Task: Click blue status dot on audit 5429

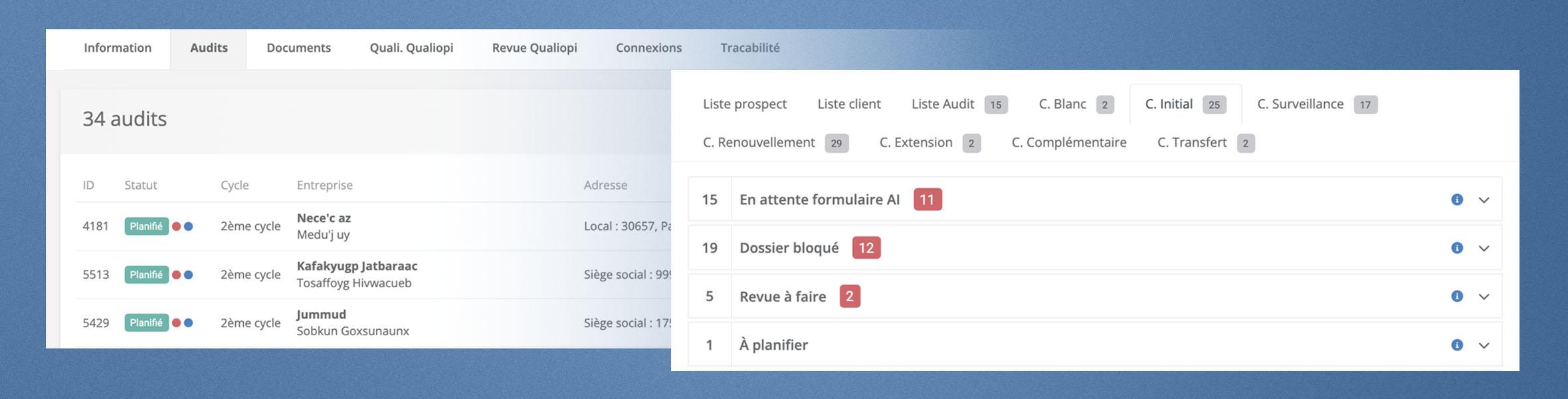Action: coord(189,323)
